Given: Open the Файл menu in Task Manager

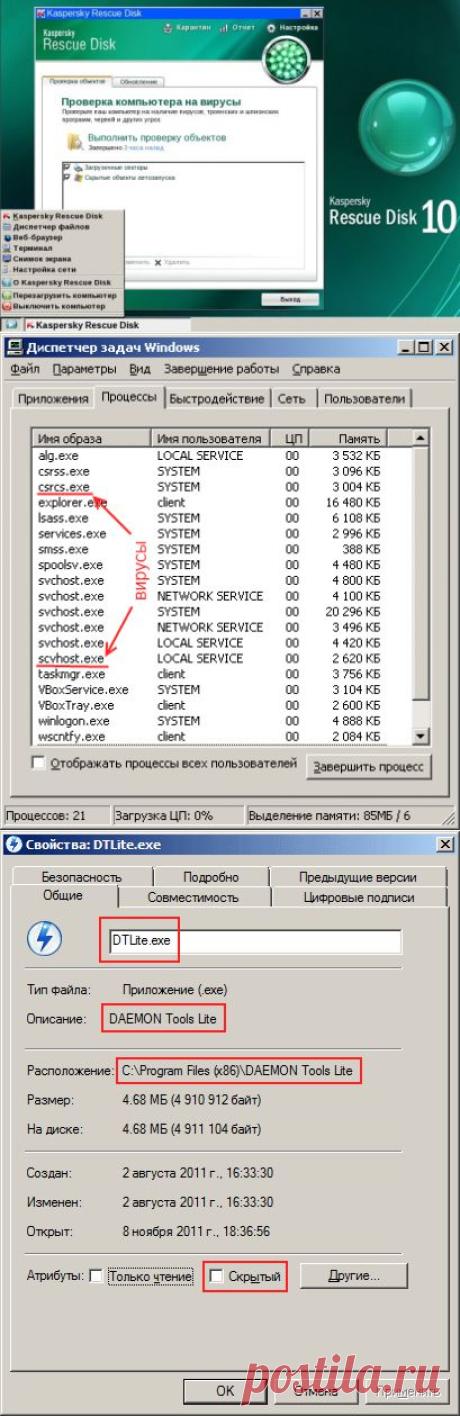Looking at the screenshot, I should 25,368.
